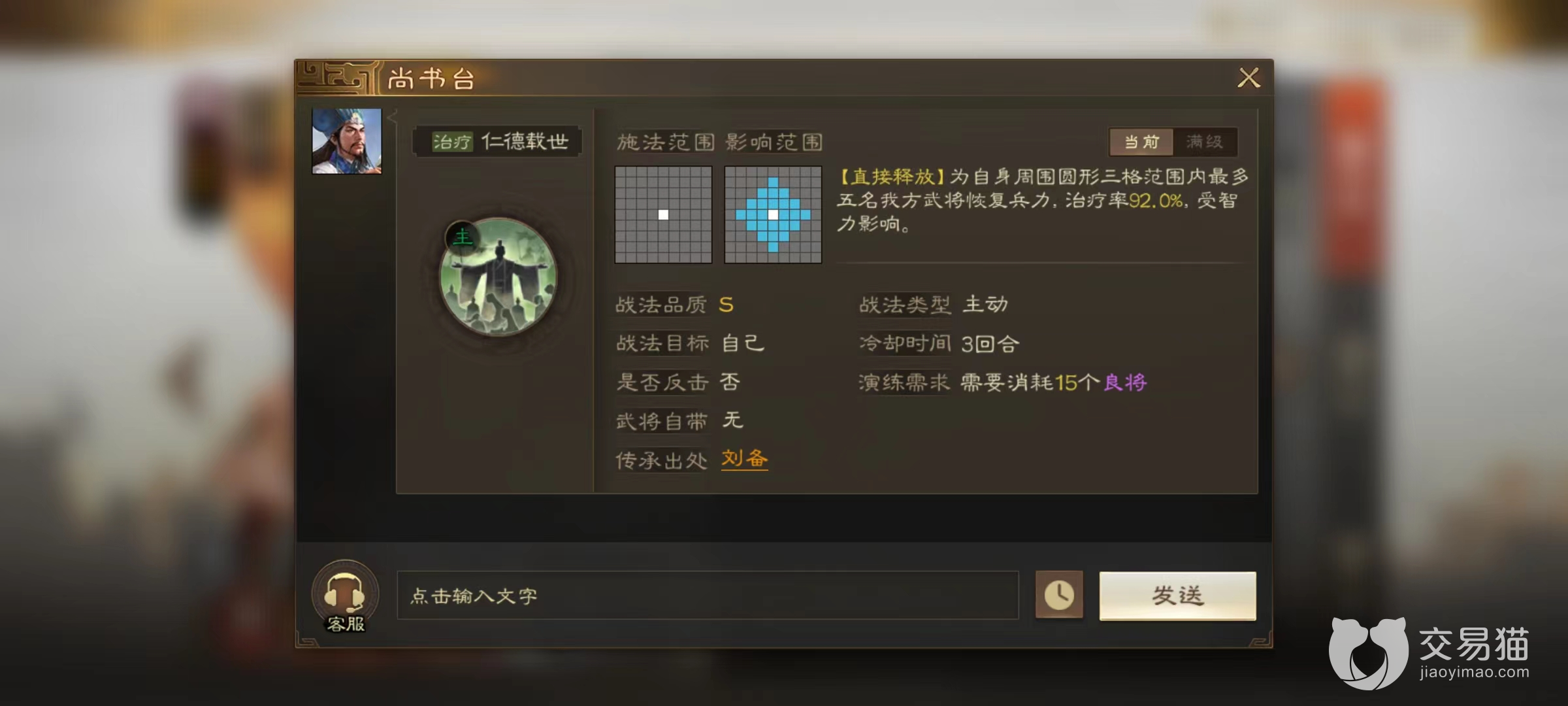Click the S skill quality grade
Image resolution: width=1568 pixels, height=706 pixels.
pos(726,305)
